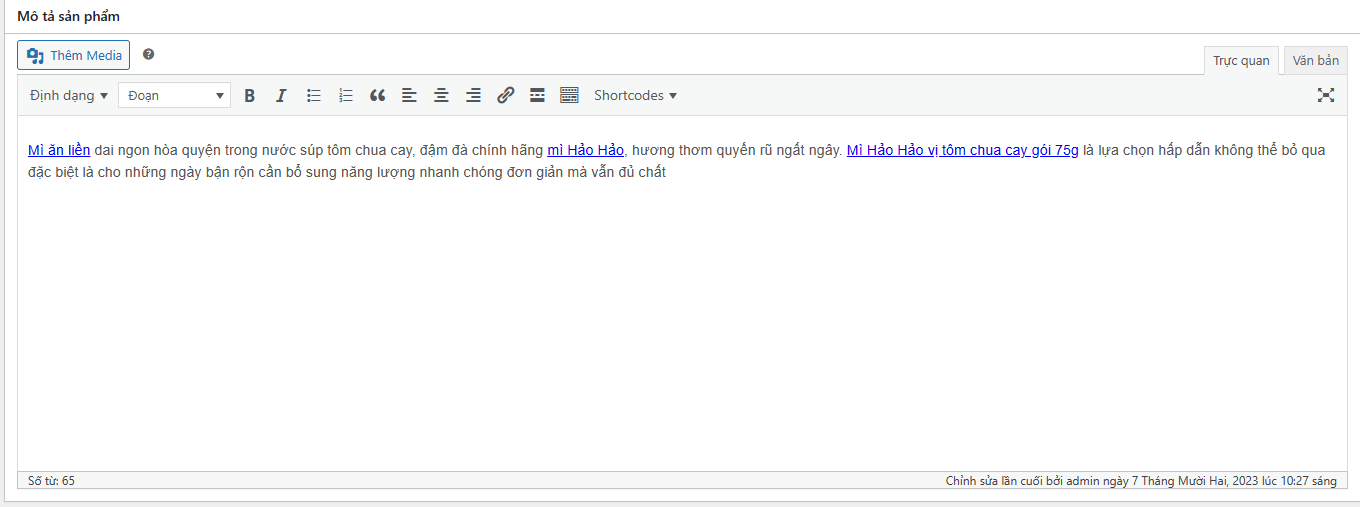The height and width of the screenshot is (507, 1360).
Task: Insert Read More tag icon
Action: click(x=537, y=95)
